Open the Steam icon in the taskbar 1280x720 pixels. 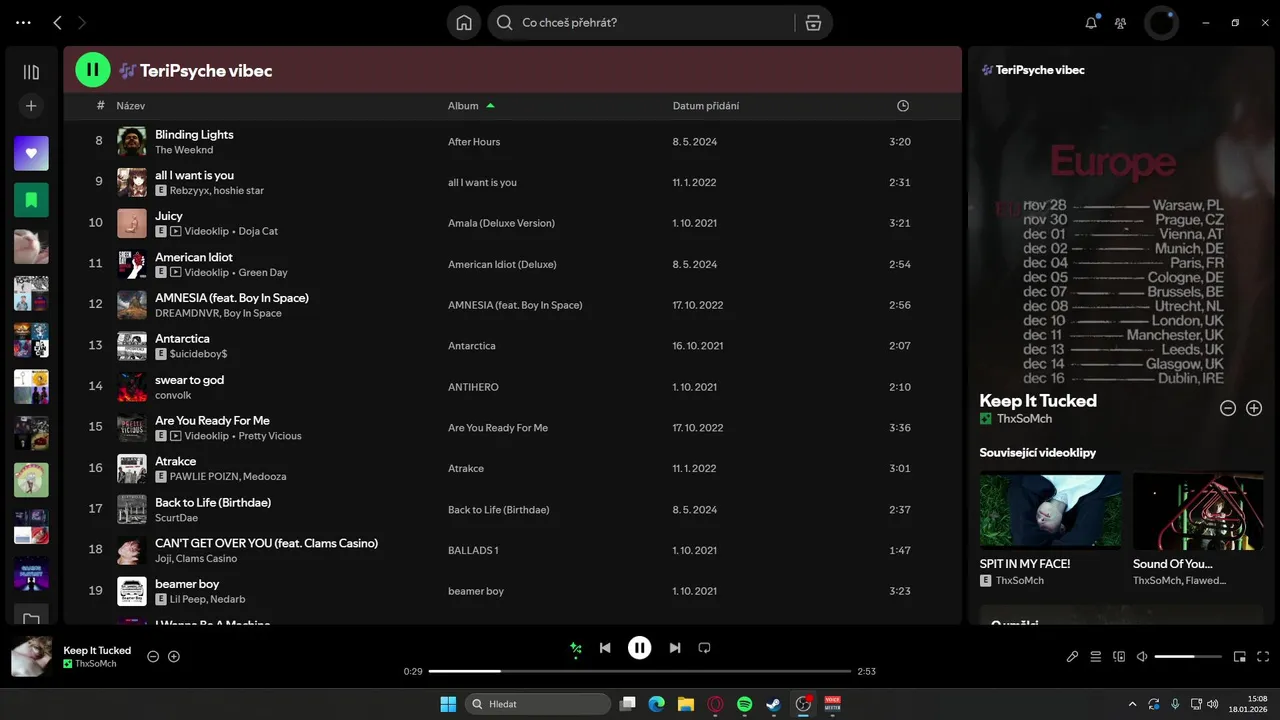tap(773, 704)
